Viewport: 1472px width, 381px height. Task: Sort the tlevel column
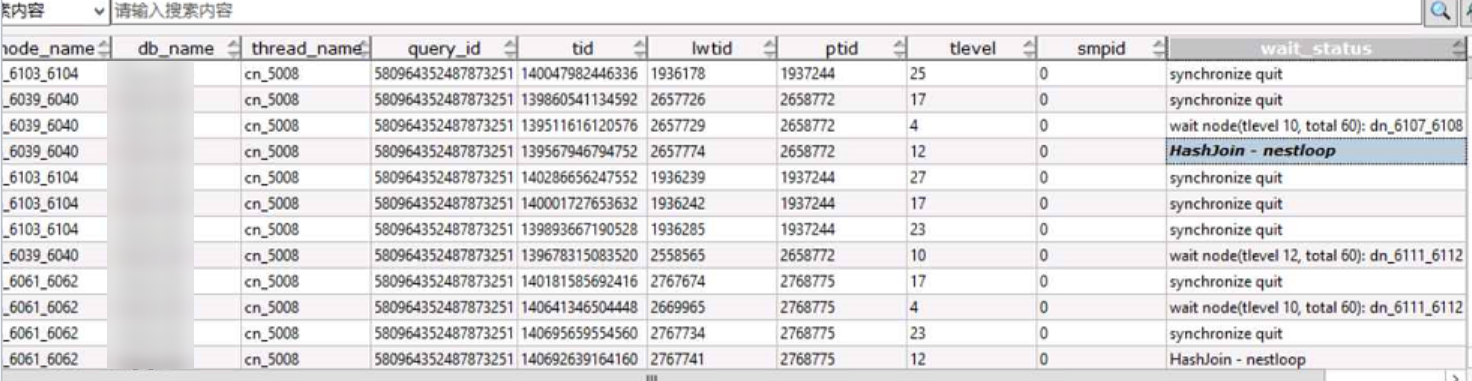coord(972,47)
